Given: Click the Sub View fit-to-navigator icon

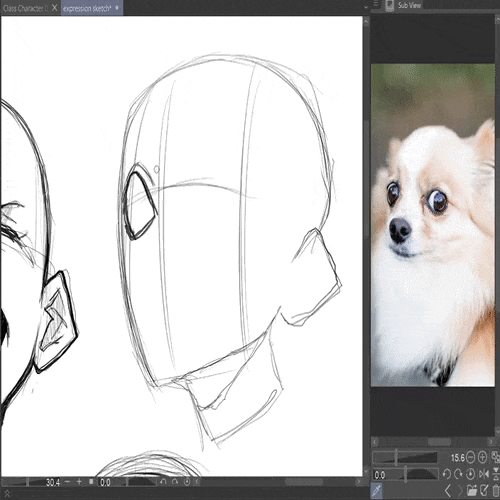Looking at the screenshot, I should coord(496,457).
